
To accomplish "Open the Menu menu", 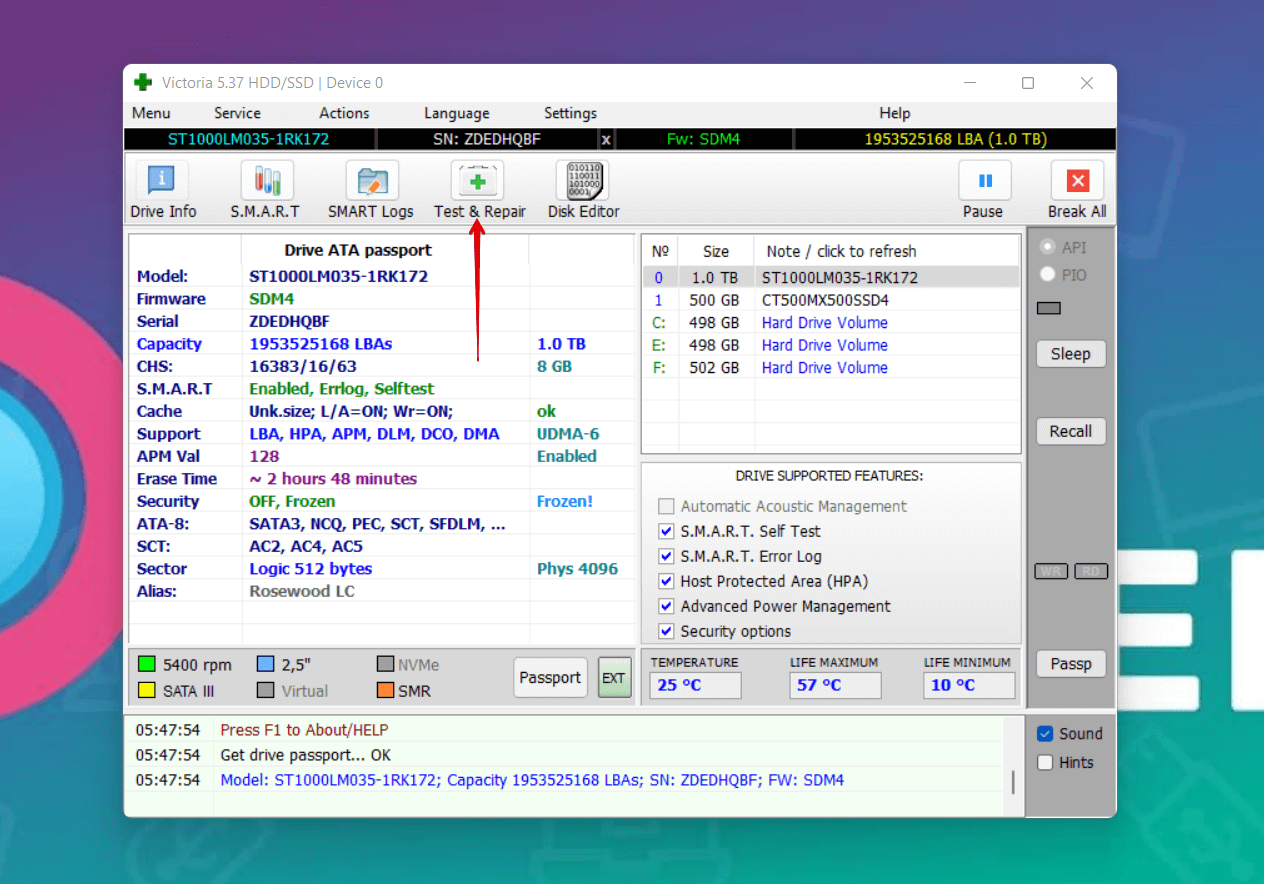I will tap(151, 114).
